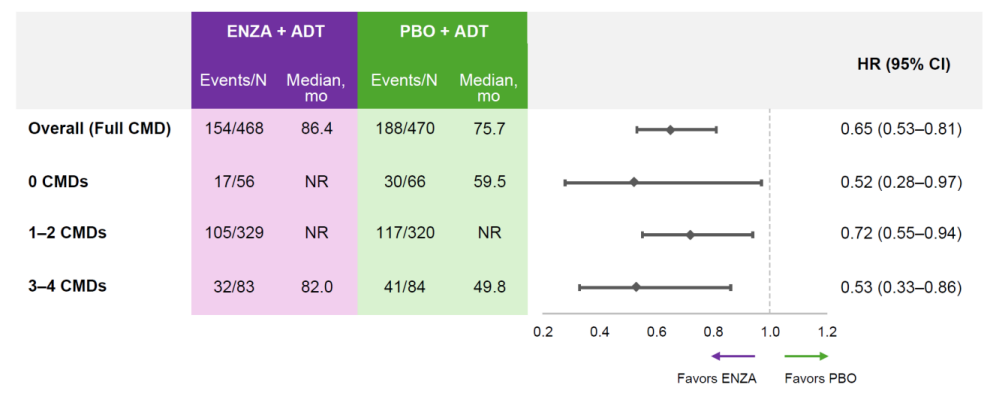Click the 1.0 axis tick label
Screen dimensions: 998x407
click(770, 331)
